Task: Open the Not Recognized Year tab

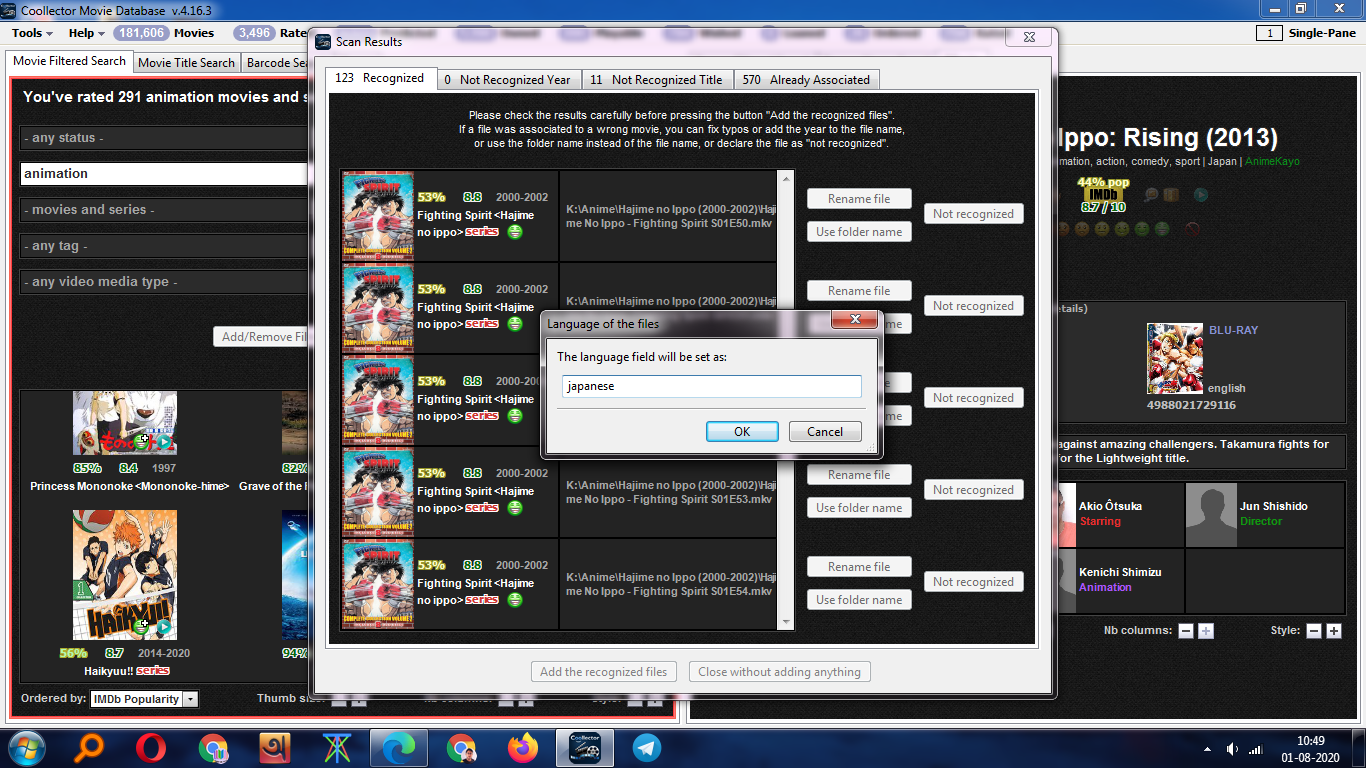Action: click(507, 80)
